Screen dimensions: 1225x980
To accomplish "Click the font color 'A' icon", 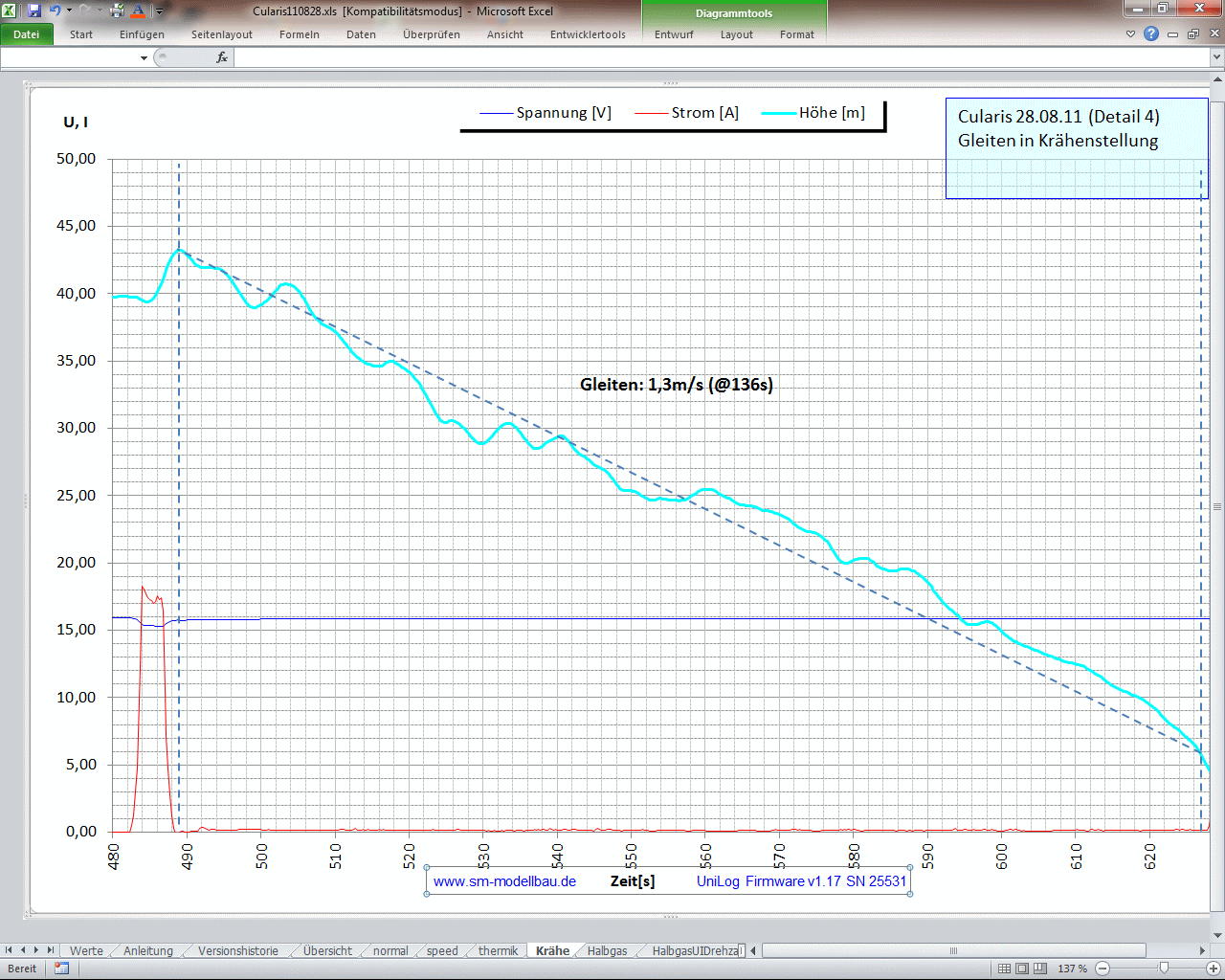I will [x=138, y=11].
